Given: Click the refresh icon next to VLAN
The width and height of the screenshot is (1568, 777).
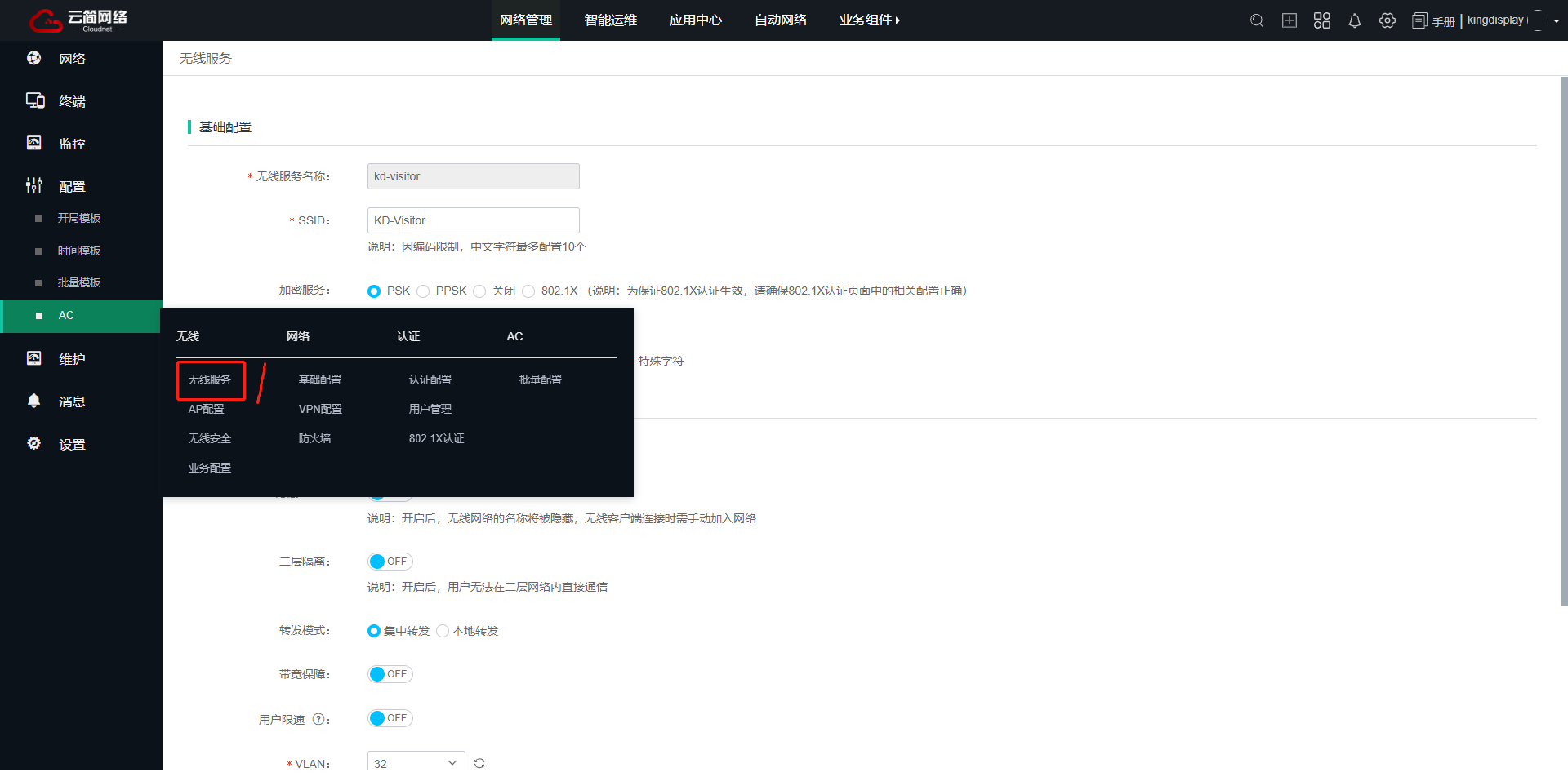Looking at the screenshot, I should 479,763.
